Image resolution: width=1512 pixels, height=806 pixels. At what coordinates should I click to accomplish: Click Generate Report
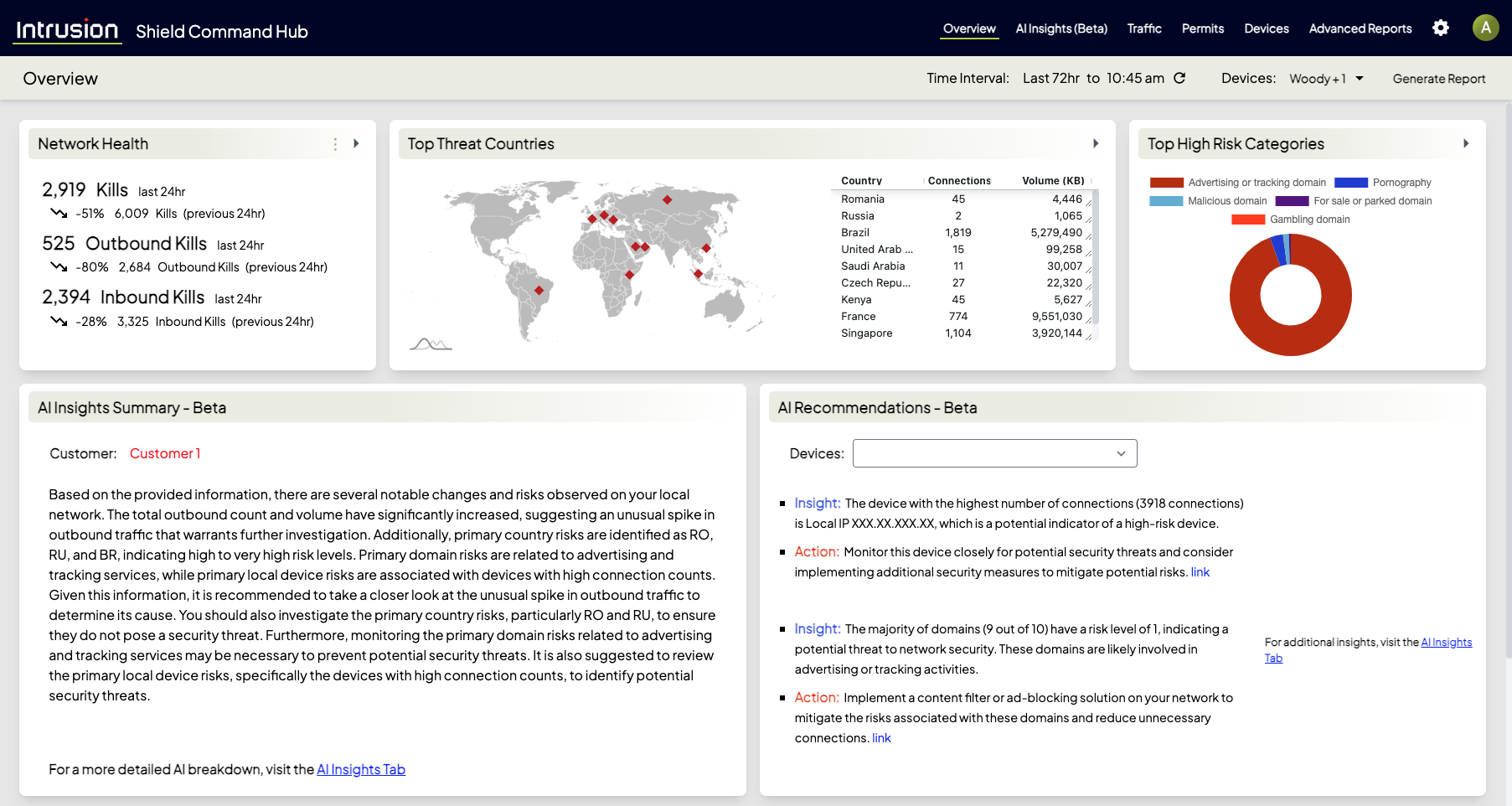pos(1439,78)
